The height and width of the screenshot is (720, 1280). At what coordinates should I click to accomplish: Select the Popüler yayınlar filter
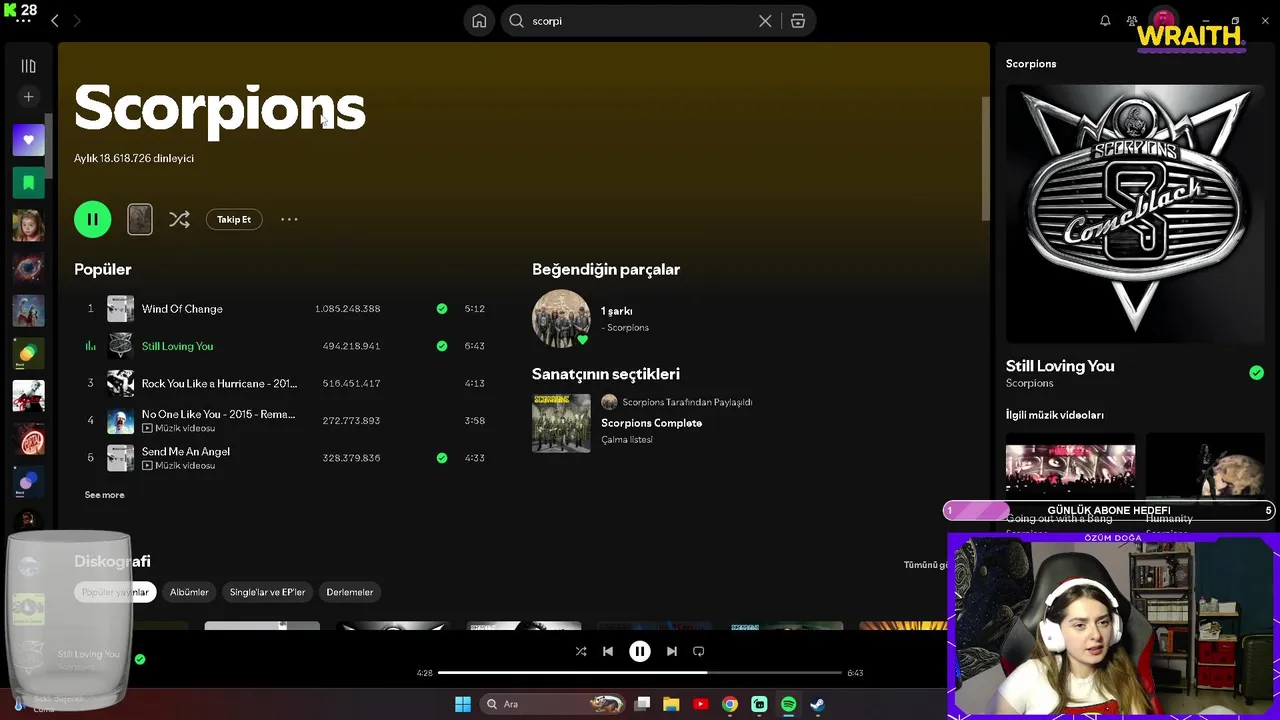tap(115, 592)
